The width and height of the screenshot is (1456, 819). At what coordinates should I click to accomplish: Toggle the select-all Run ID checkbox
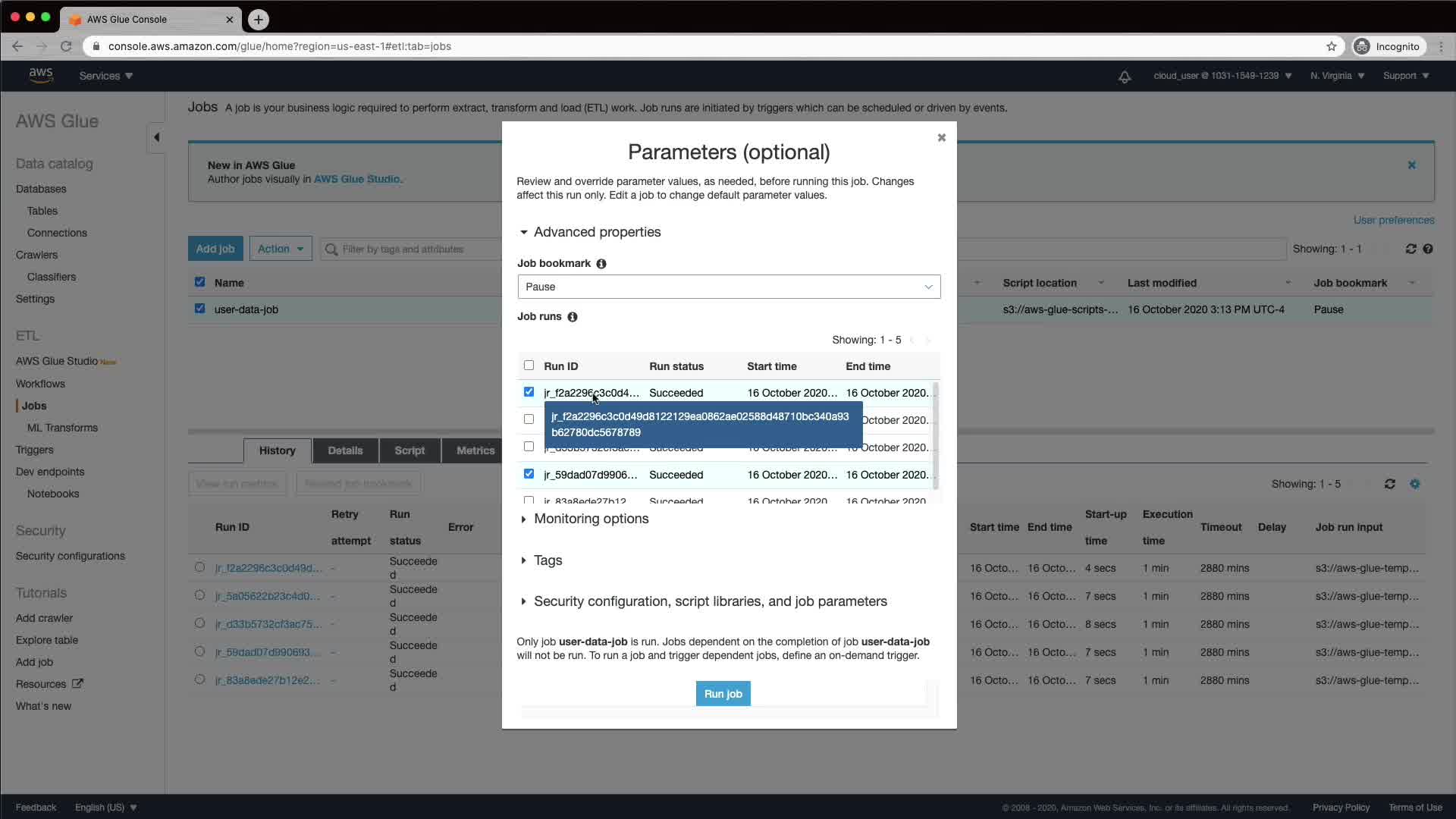[529, 366]
